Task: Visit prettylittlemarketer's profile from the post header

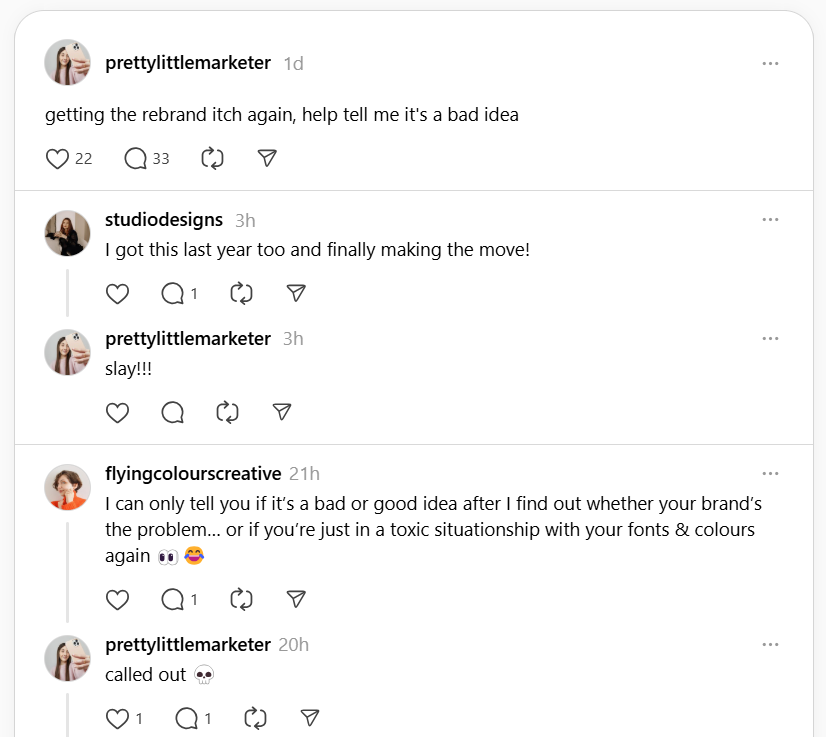Action: point(187,62)
